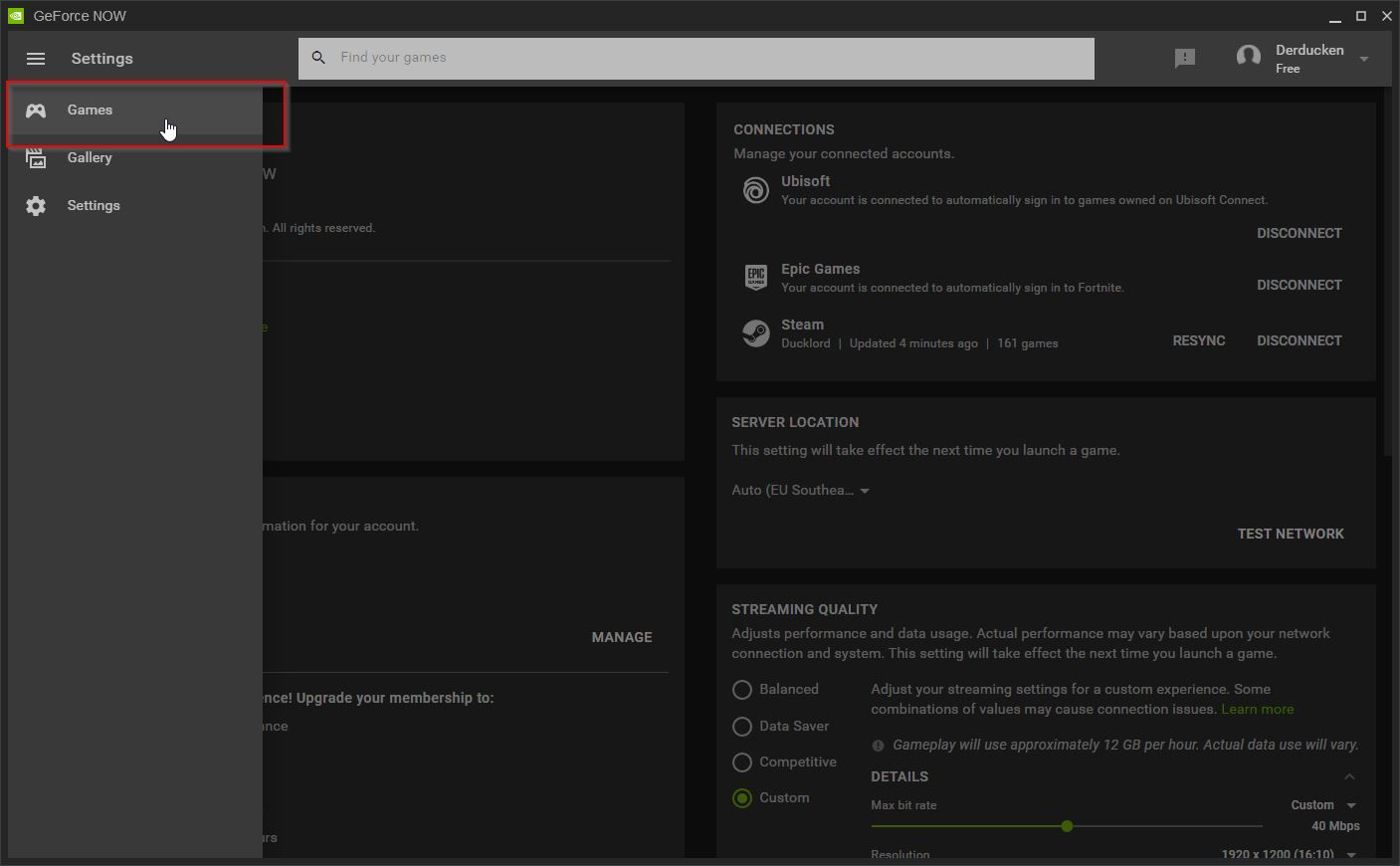The image size is (1400, 866).
Task: Click the Settings gear icon
Action: [36, 206]
